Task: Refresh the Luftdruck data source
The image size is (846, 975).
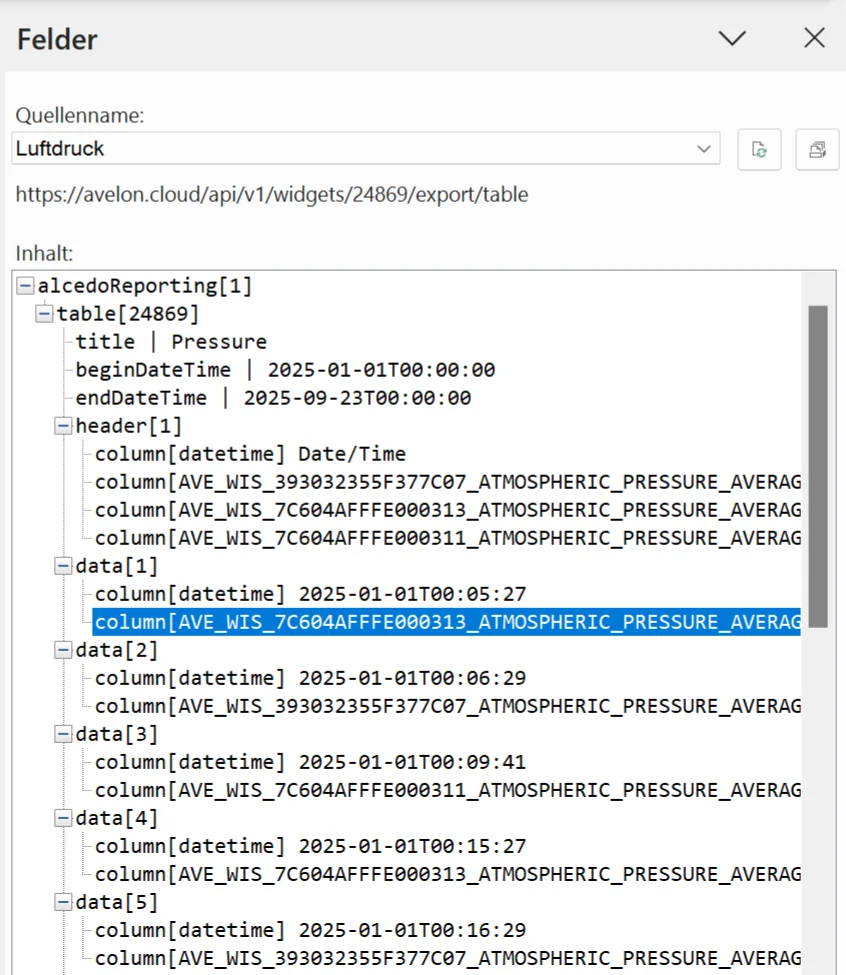Action: [759, 149]
